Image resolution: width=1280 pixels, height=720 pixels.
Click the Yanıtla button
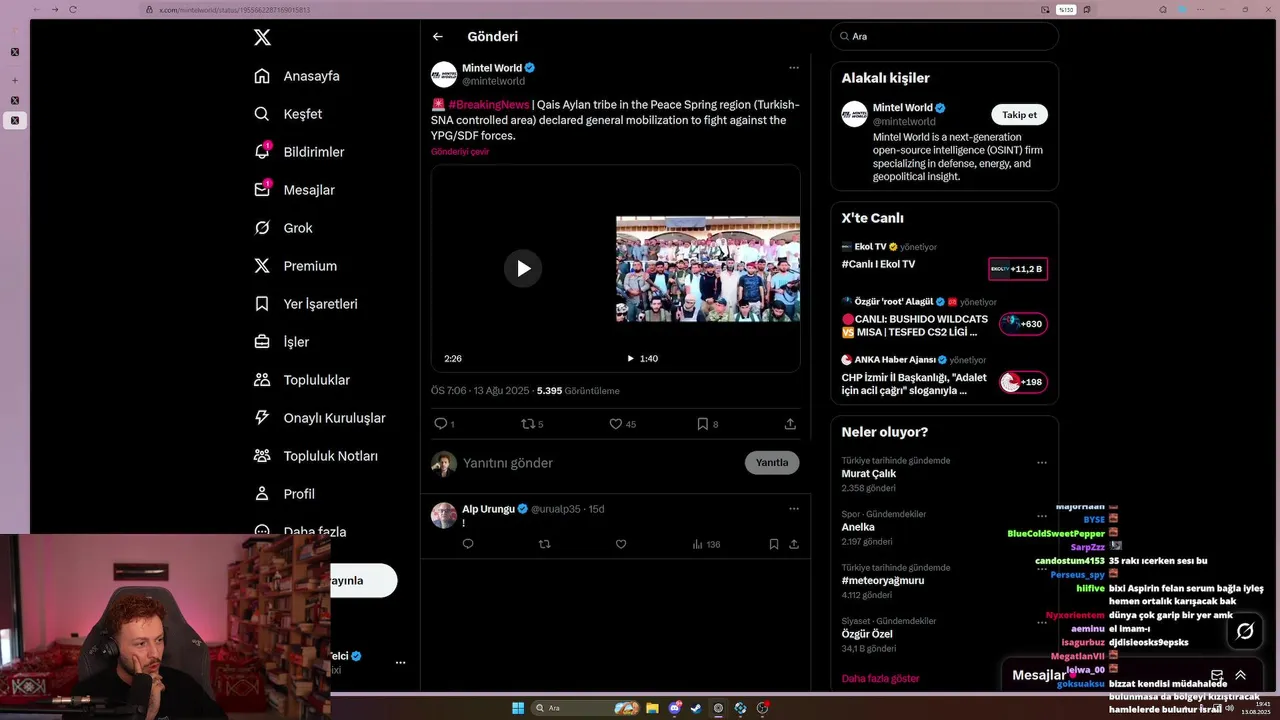[772, 463]
